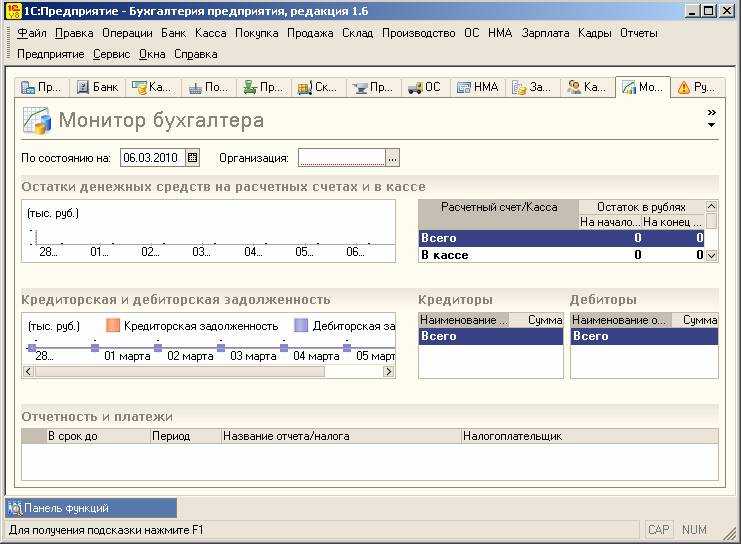Switch to the Банк tab

(x=97, y=87)
